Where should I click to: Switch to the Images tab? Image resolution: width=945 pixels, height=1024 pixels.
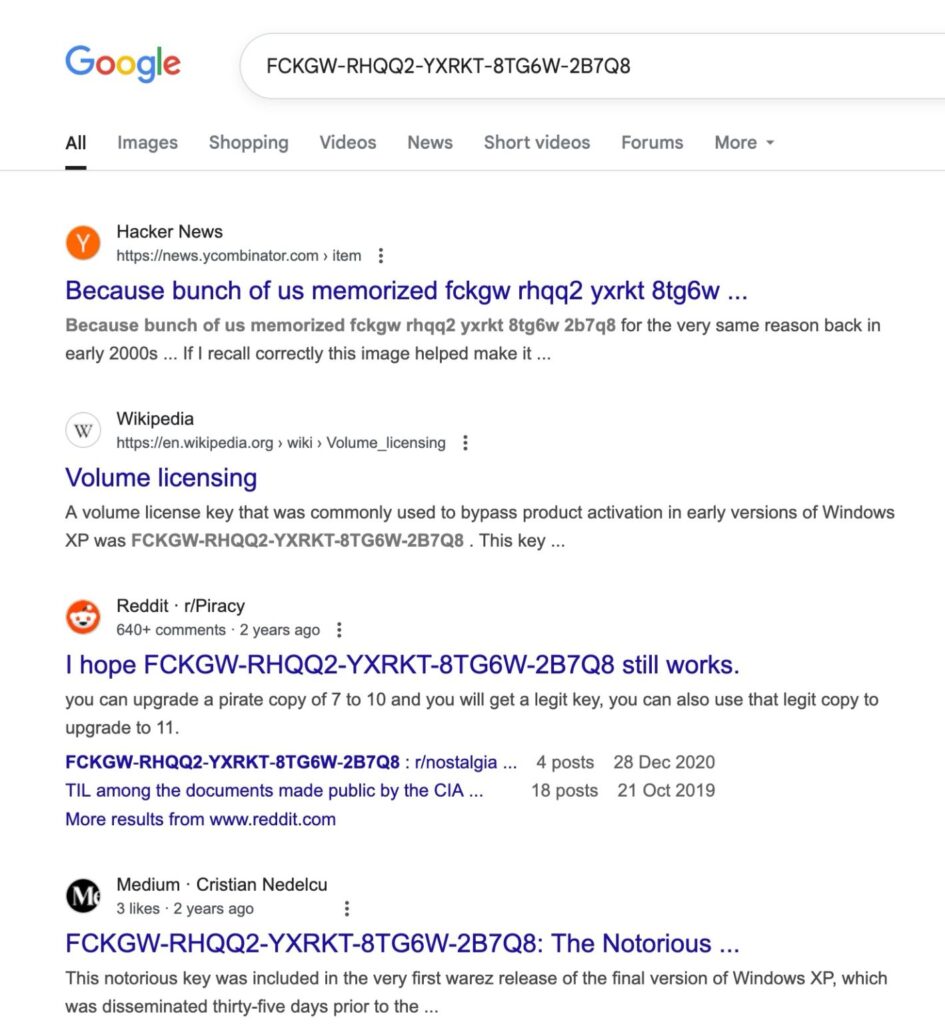coord(147,143)
